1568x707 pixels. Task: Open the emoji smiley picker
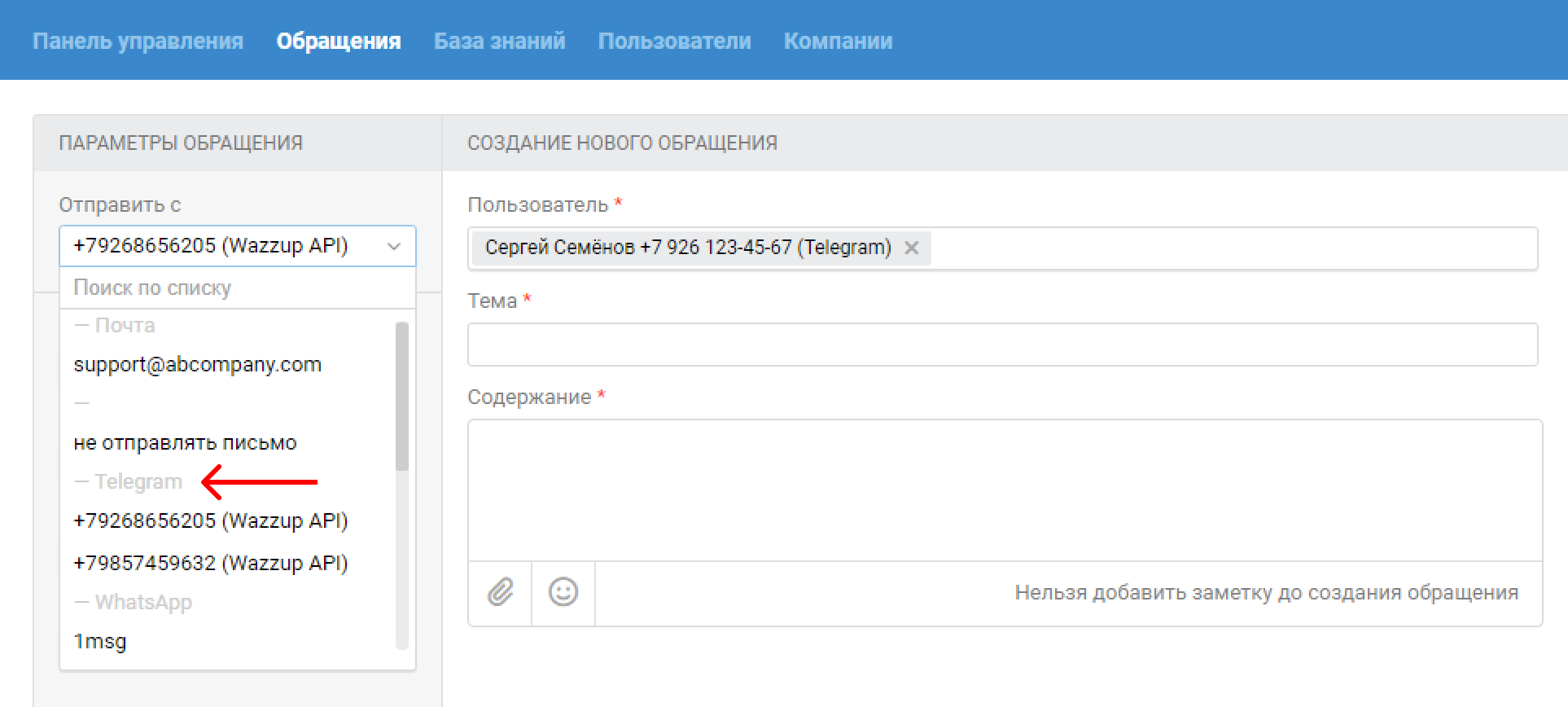pyautogui.click(x=563, y=592)
